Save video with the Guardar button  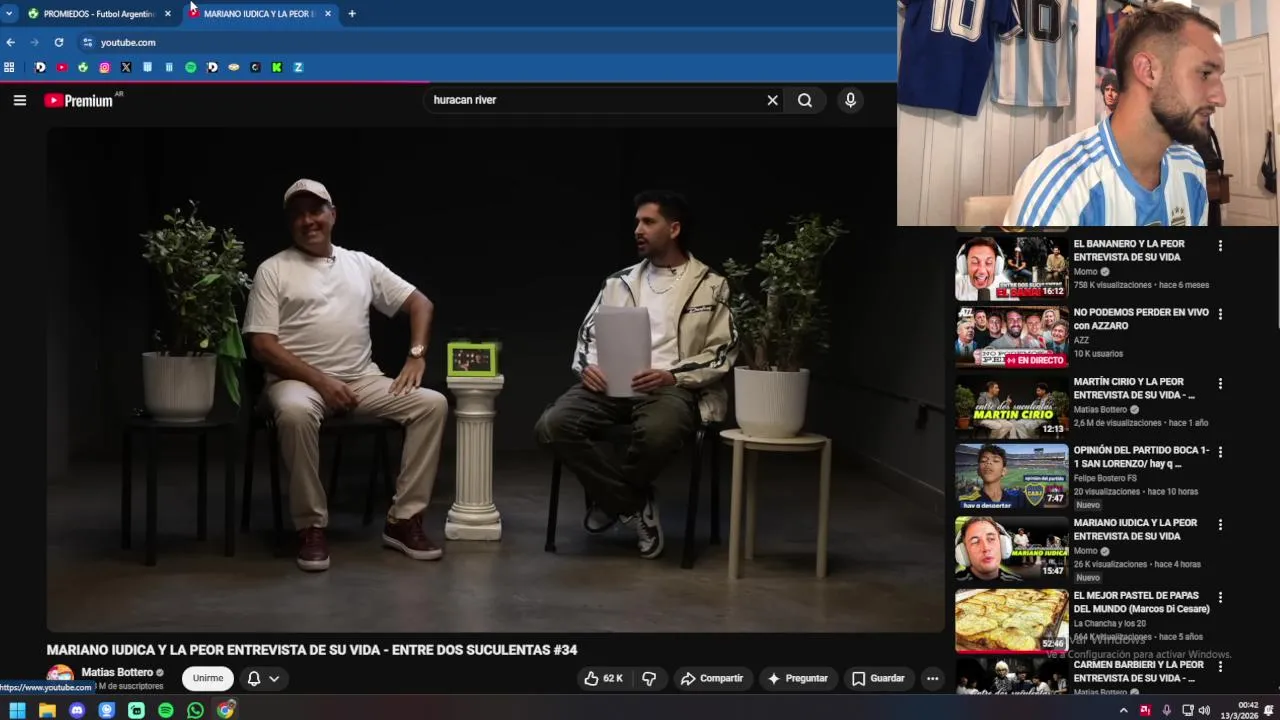point(878,678)
